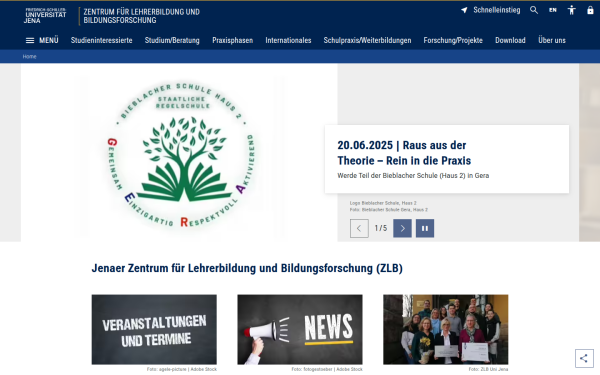Click the login padlock icon

click(590, 10)
